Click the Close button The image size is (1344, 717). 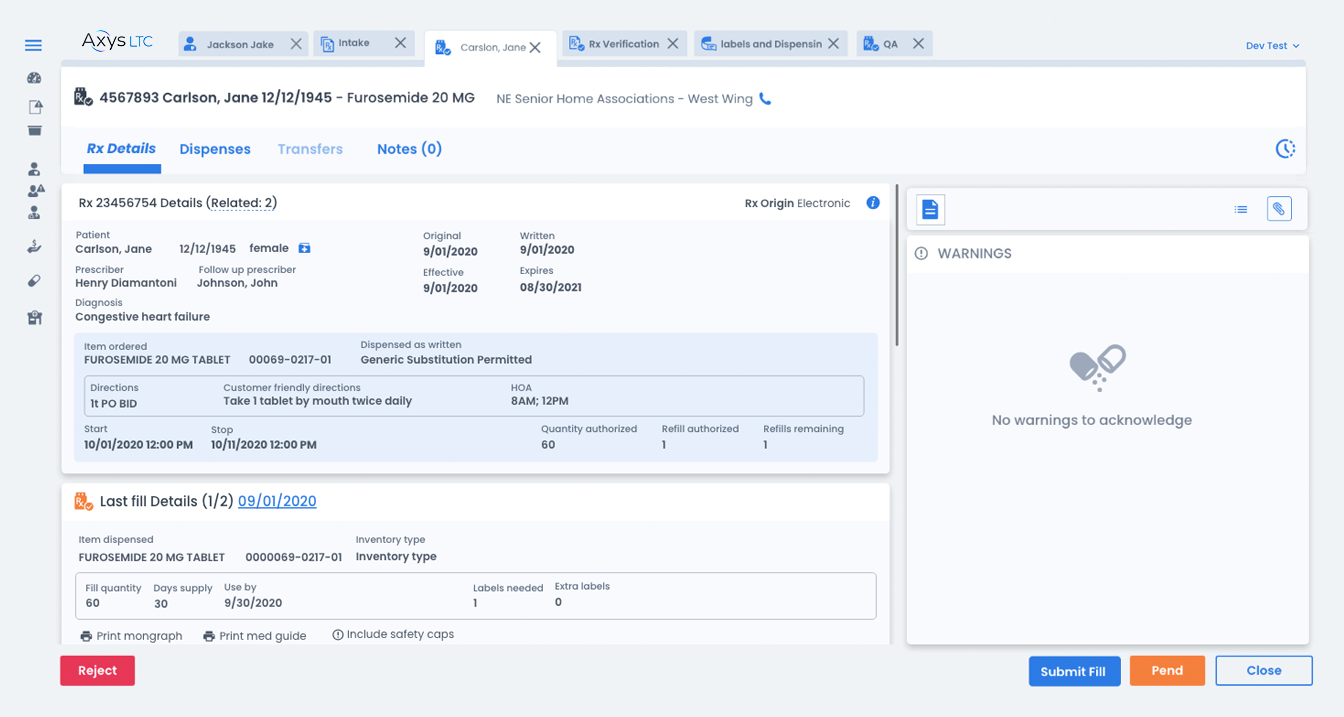[x=1264, y=671]
